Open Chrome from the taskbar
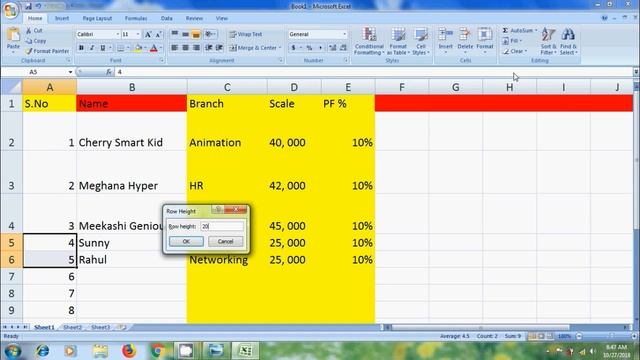 (x=158, y=351)
